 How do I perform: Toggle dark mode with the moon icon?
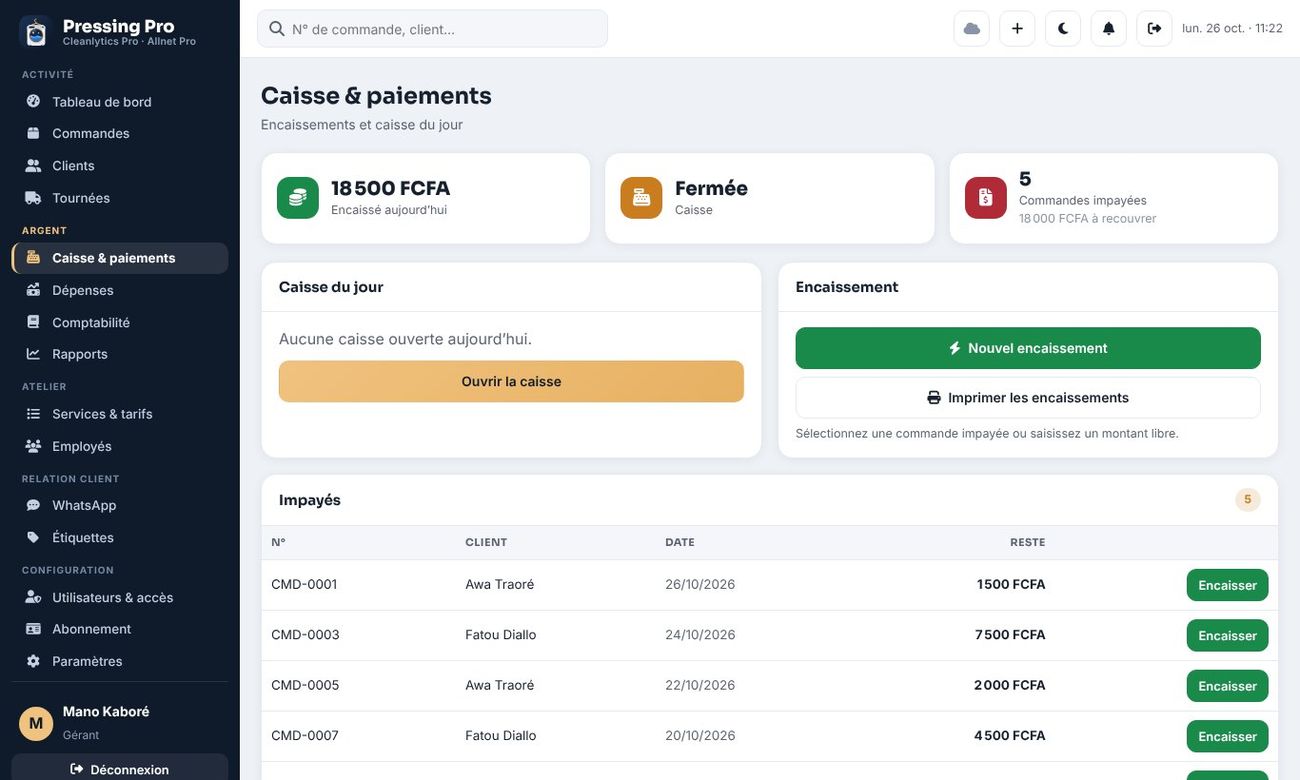1063,28
